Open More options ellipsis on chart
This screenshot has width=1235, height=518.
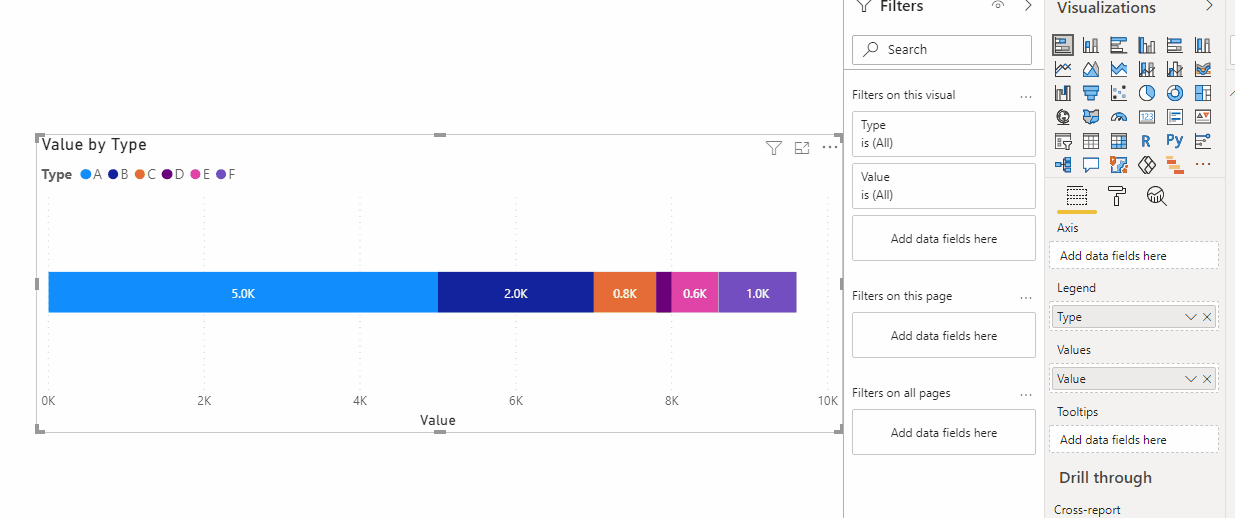click(830, 147)
